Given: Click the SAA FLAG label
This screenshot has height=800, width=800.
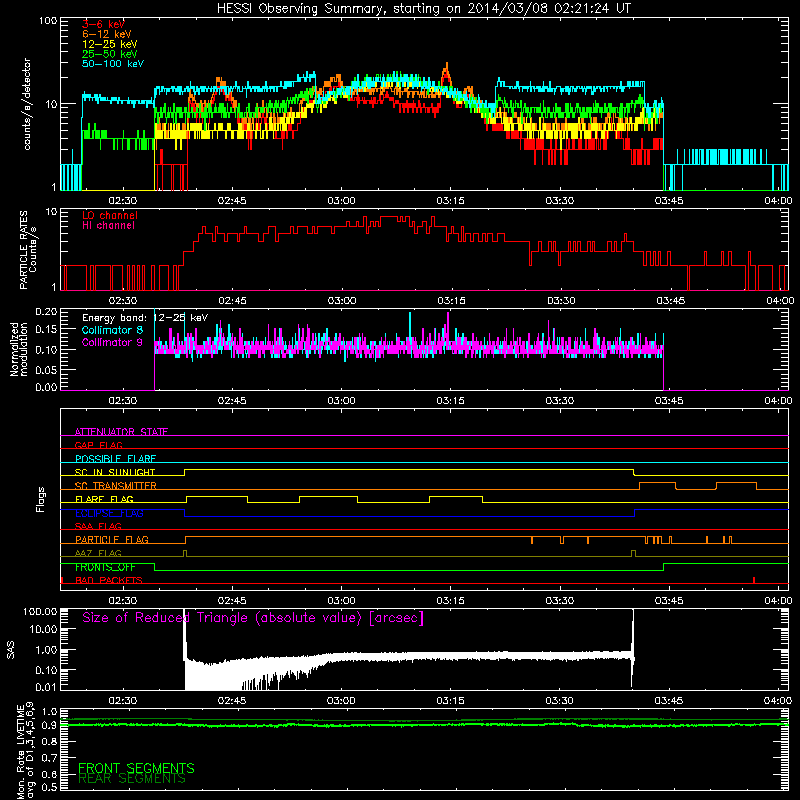Looking at the screenshot, I should tap(98, 526).
